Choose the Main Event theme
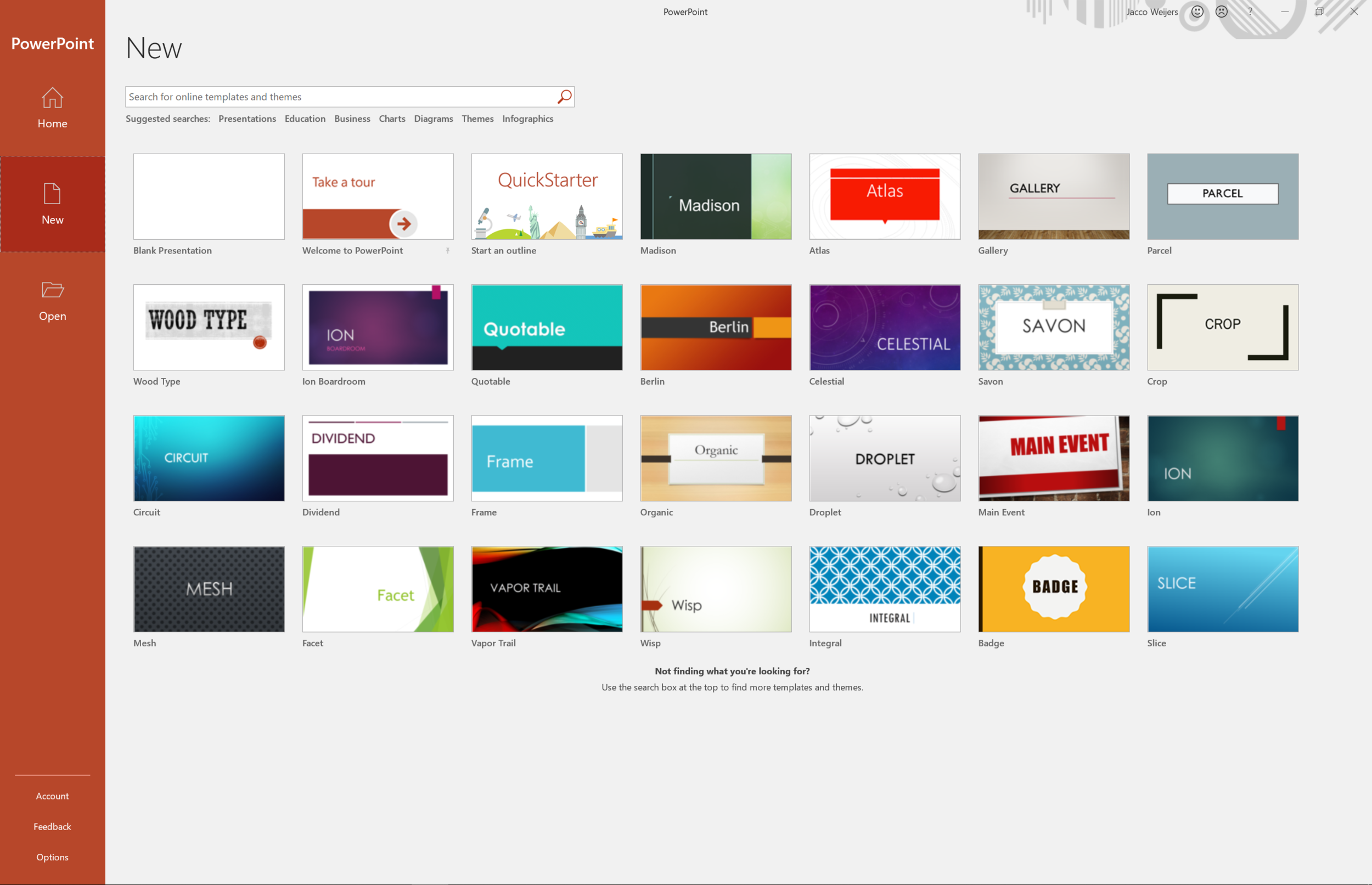Screen dimensions: 1372x885 point(1054,459)
